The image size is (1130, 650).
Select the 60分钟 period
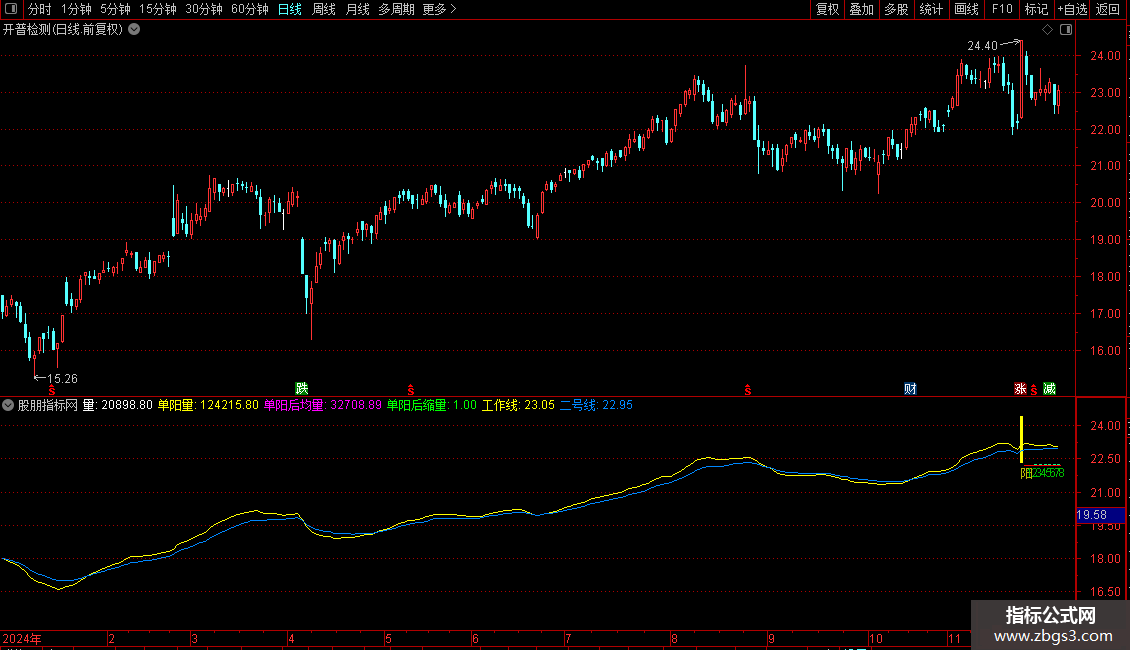tap(249, 9)
